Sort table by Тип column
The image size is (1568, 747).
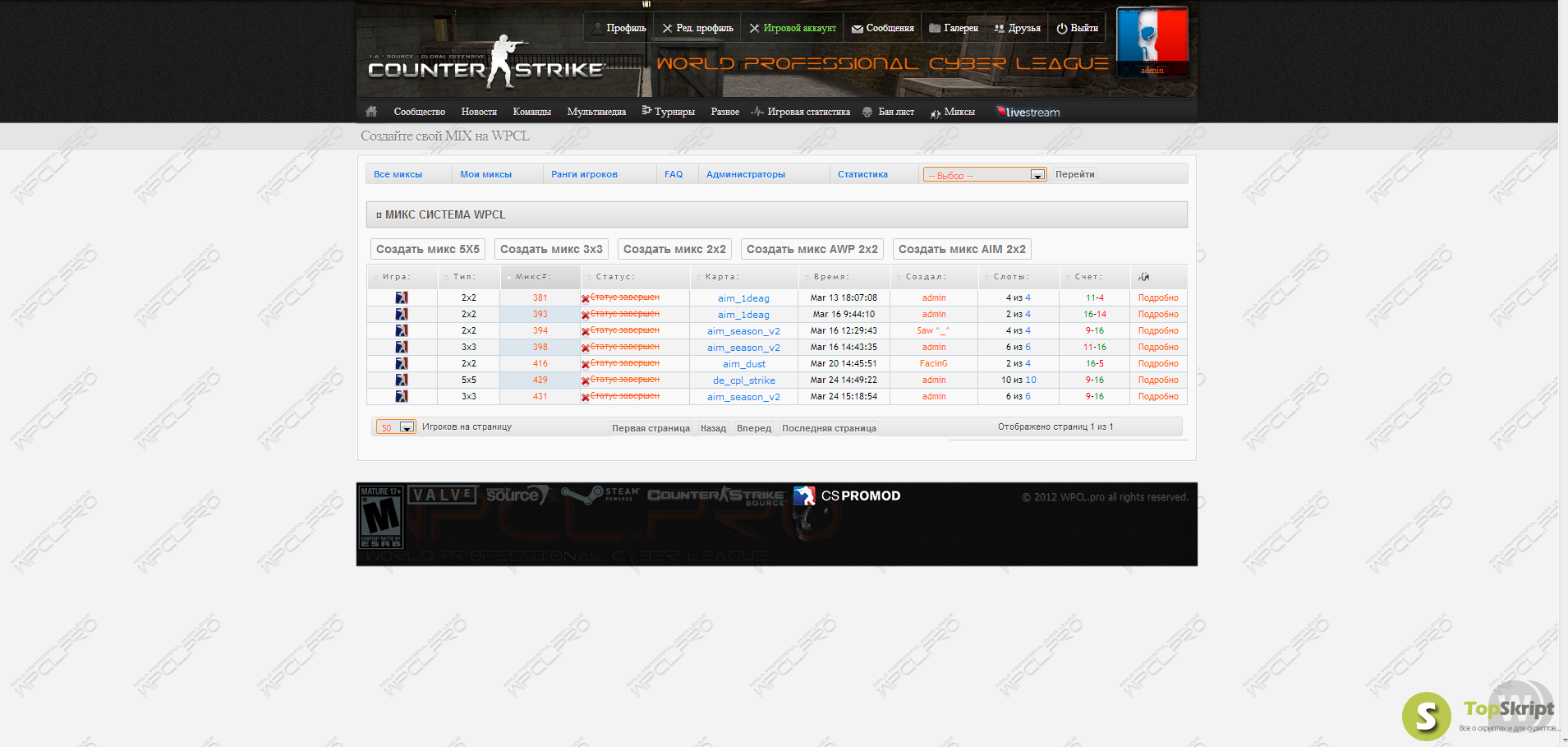click(x=468, y=277)
